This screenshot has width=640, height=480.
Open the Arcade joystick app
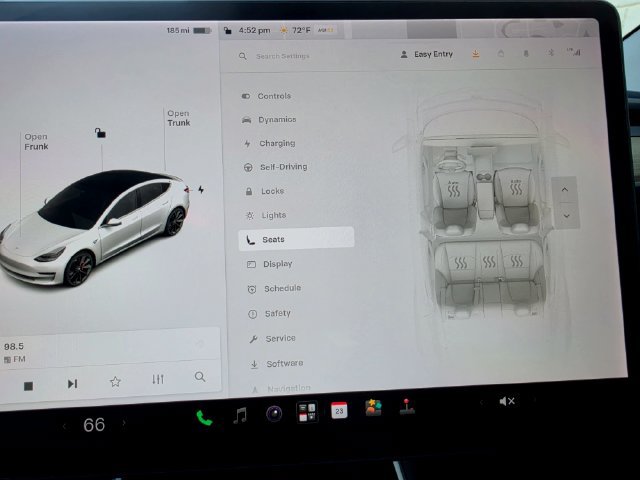click(x=407, y=406)
